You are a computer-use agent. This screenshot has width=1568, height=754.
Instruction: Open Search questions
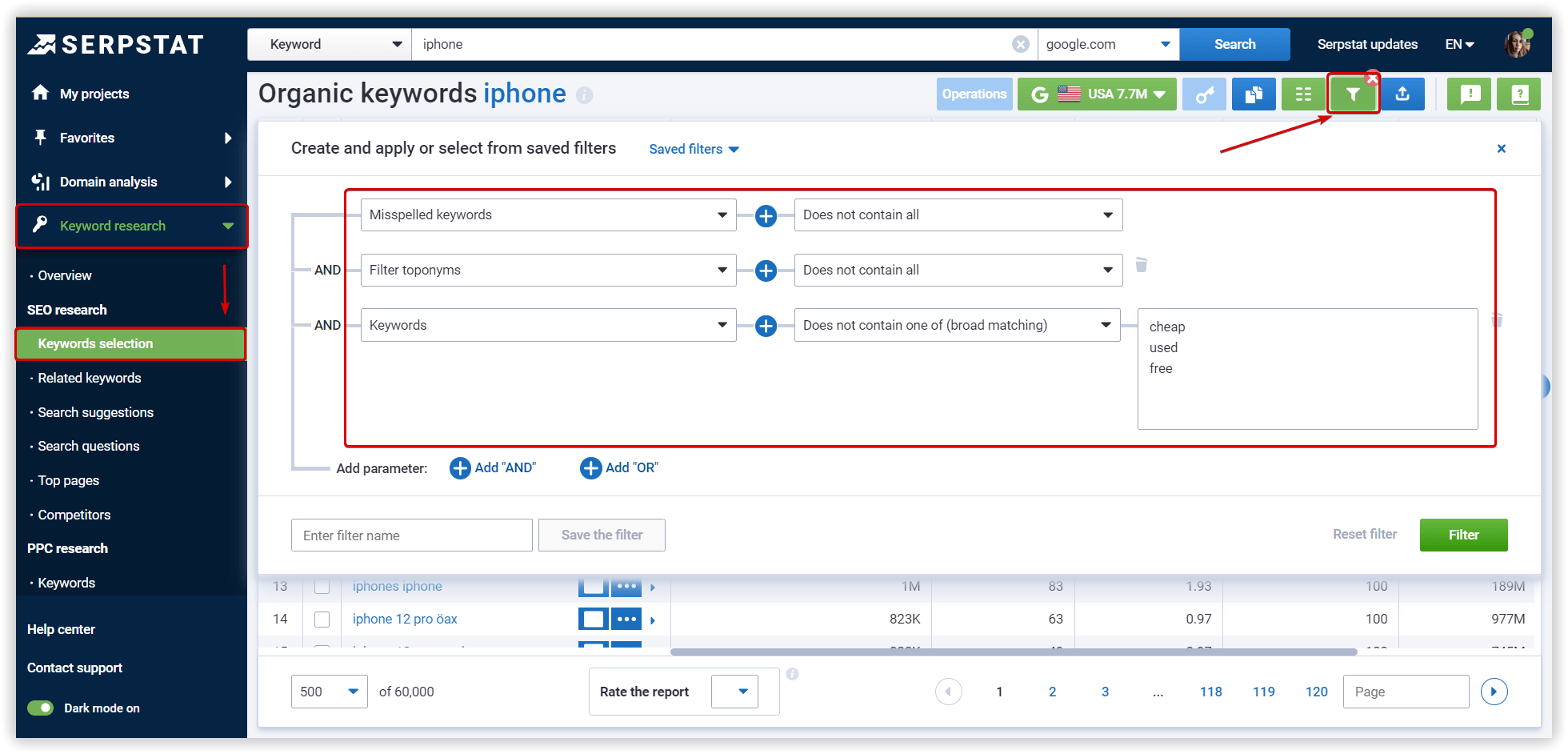point(89,446)
